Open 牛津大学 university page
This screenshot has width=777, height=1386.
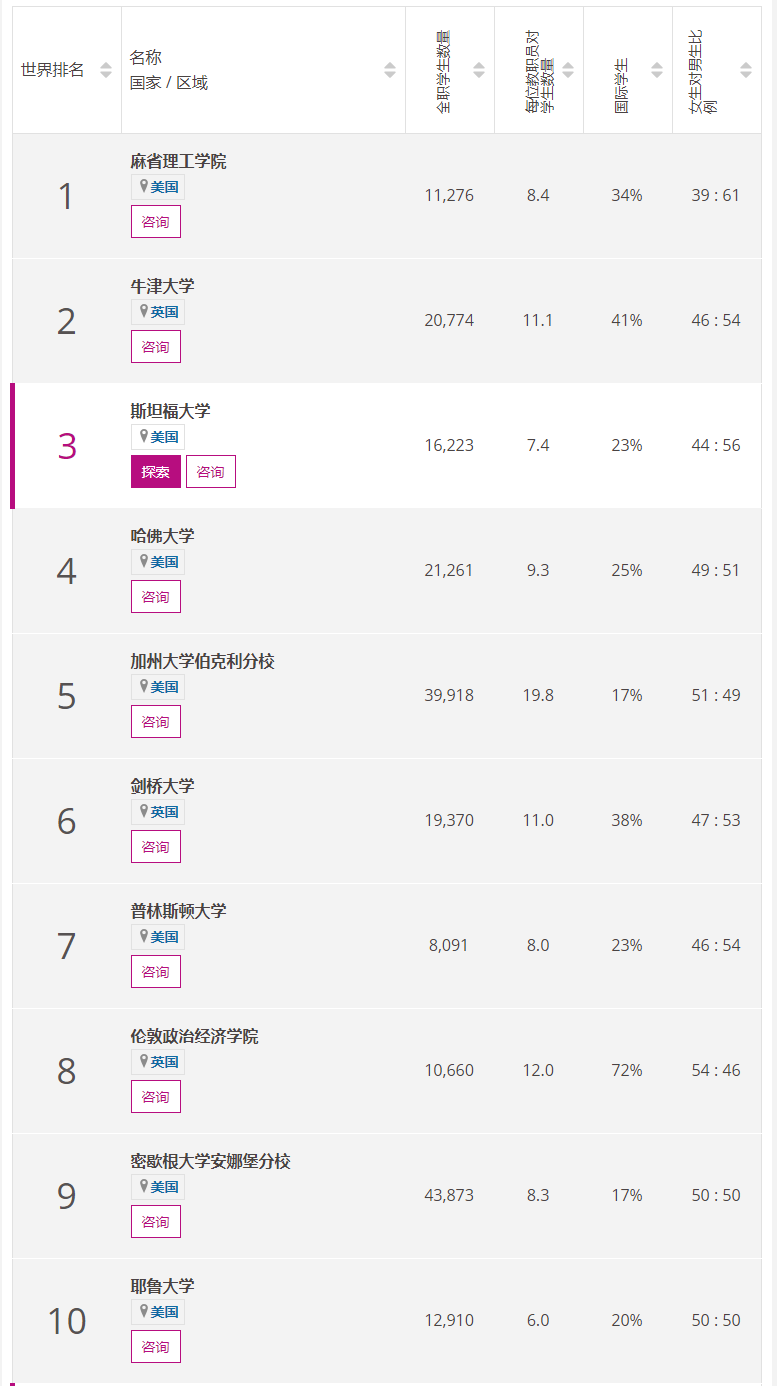click(162, 286)
